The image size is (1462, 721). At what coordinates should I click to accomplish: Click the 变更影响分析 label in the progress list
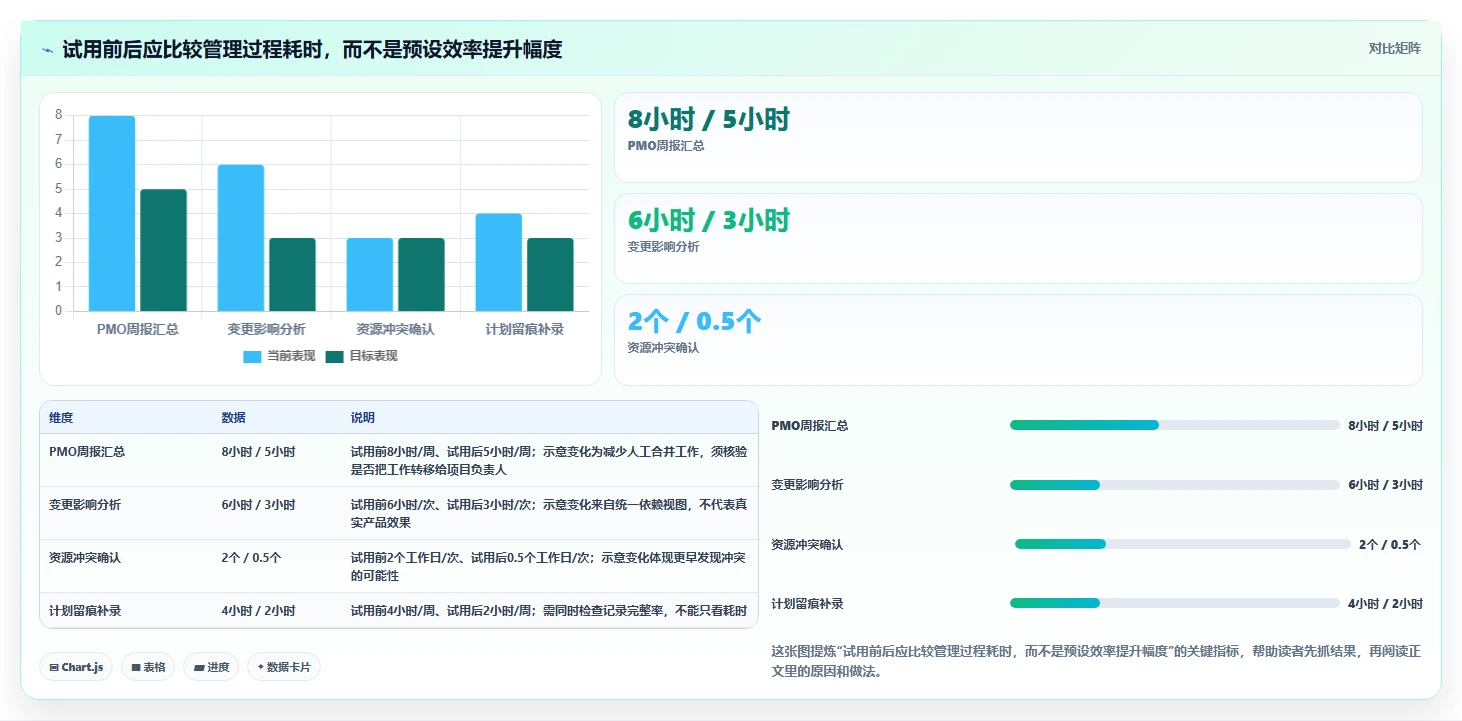tap(808, 485)
